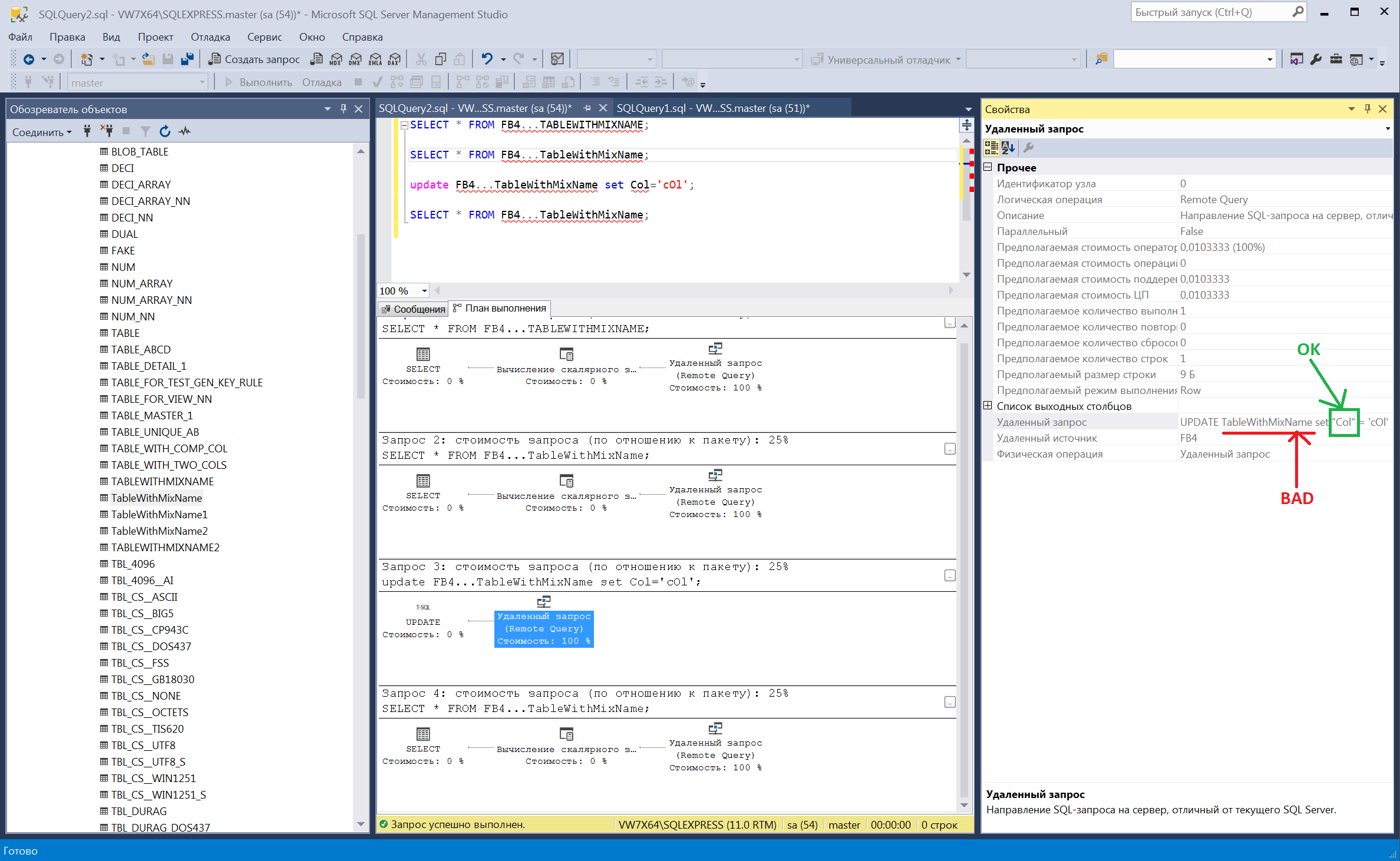
Task: Click the Отладка toolbar button
Action: point(322,82)
